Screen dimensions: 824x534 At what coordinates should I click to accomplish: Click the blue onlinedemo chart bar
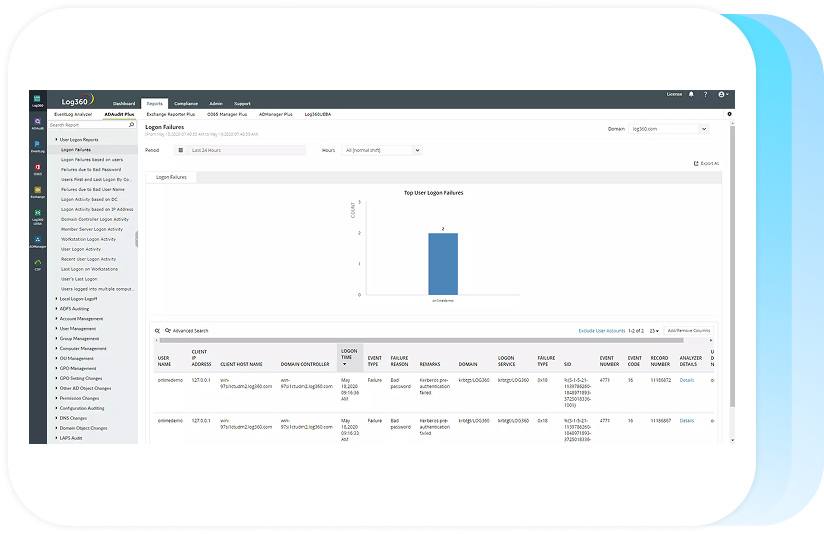click(443, 263)
